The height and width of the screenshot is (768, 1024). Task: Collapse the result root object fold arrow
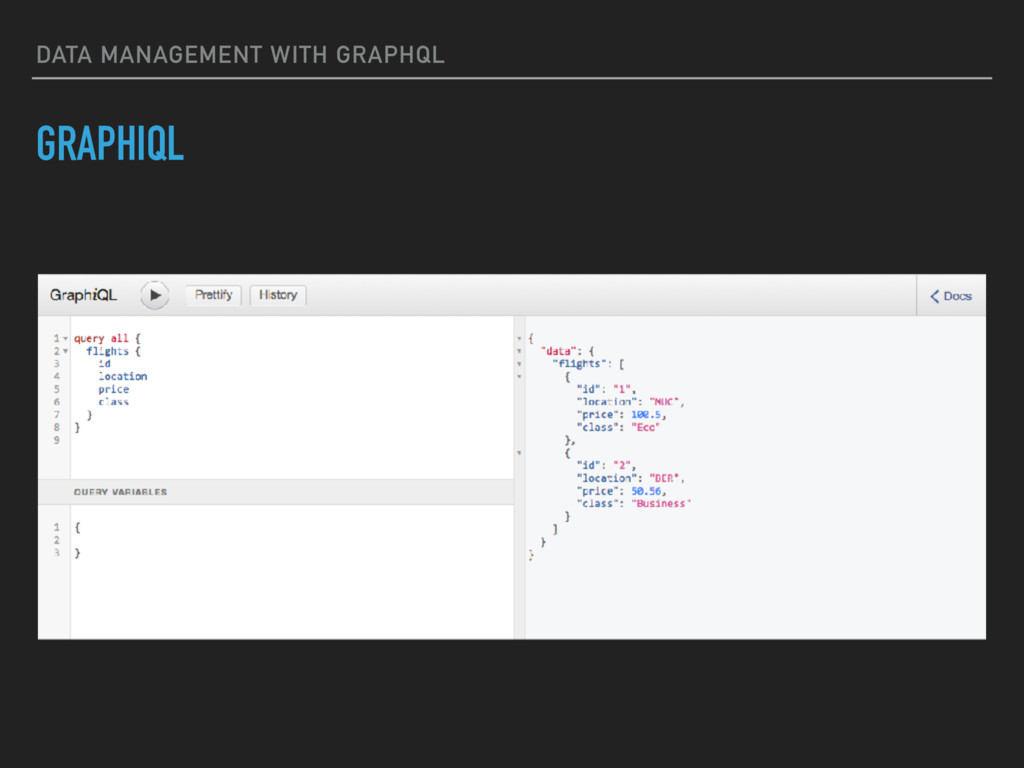pos(519,338)
